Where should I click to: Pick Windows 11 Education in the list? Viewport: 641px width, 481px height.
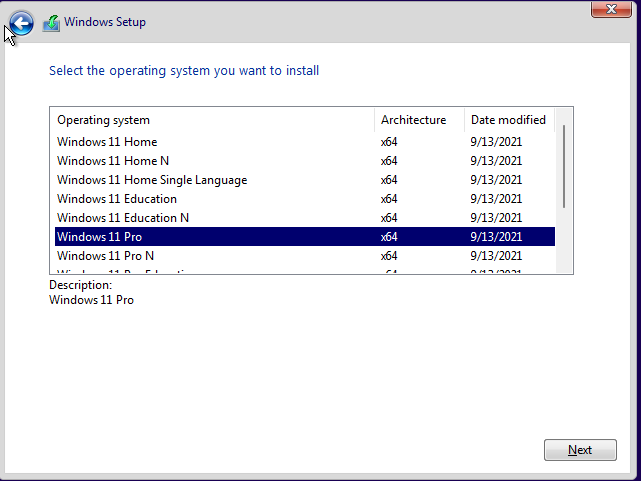point(117,199)
